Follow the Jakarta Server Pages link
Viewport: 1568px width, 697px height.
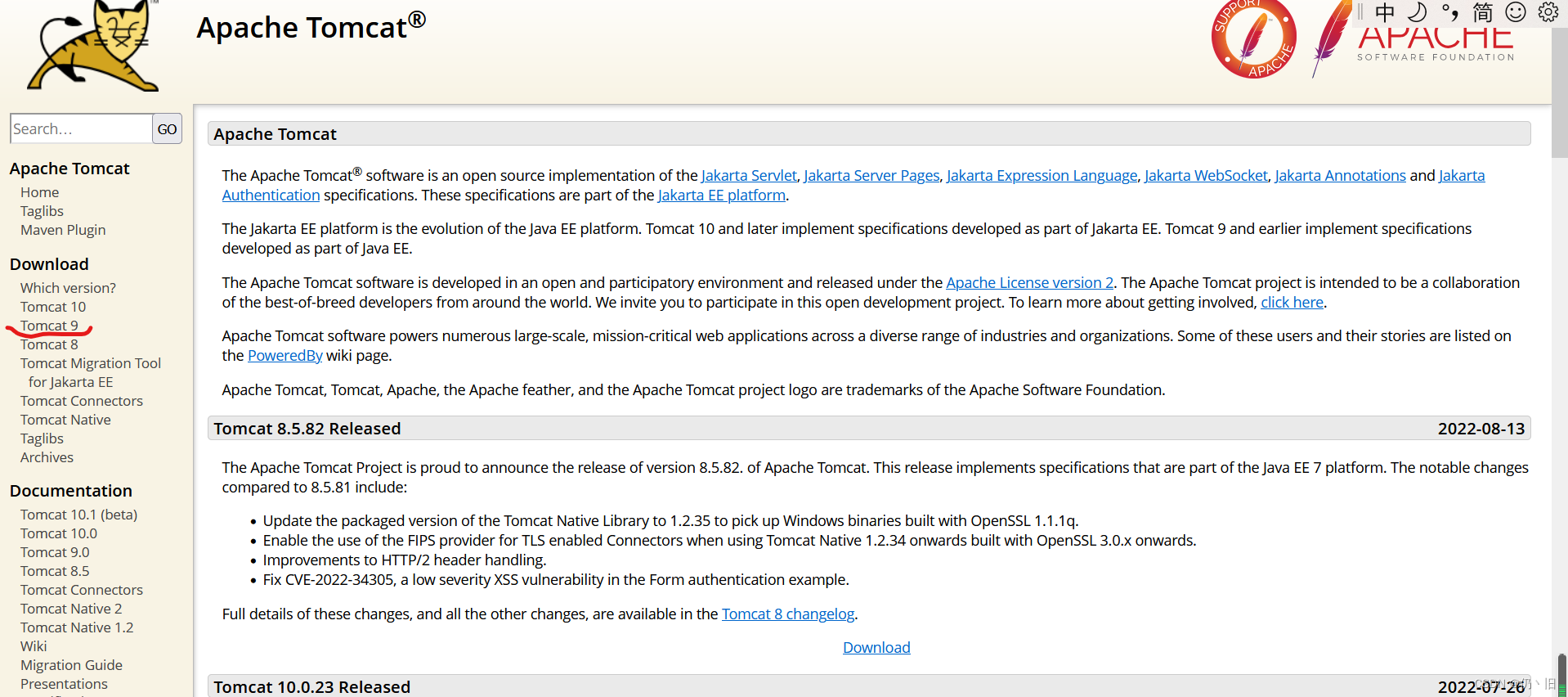point(871,175)
